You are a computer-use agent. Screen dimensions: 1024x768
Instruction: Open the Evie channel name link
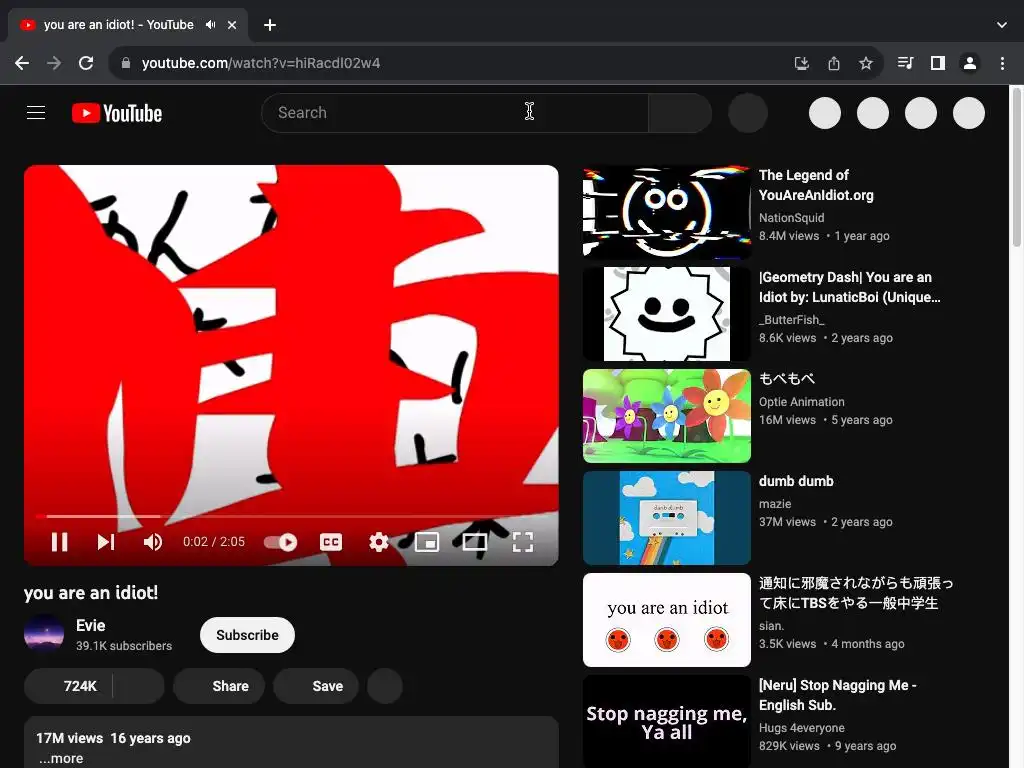[91, 626]
